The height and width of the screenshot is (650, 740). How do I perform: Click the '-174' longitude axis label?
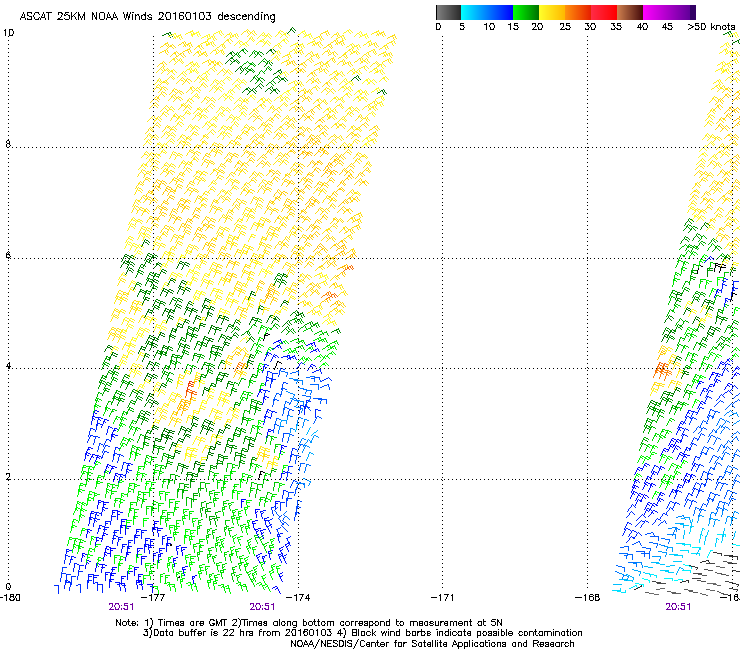point(298,598)
